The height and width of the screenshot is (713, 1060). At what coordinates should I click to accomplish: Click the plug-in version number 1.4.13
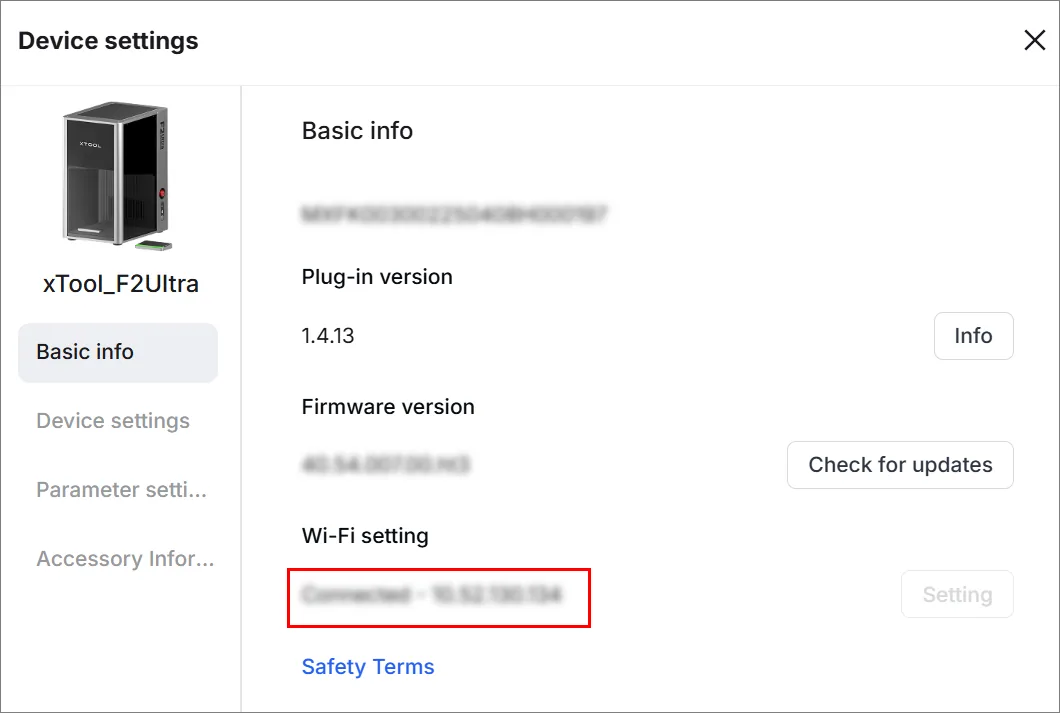(x=328, y=336)
